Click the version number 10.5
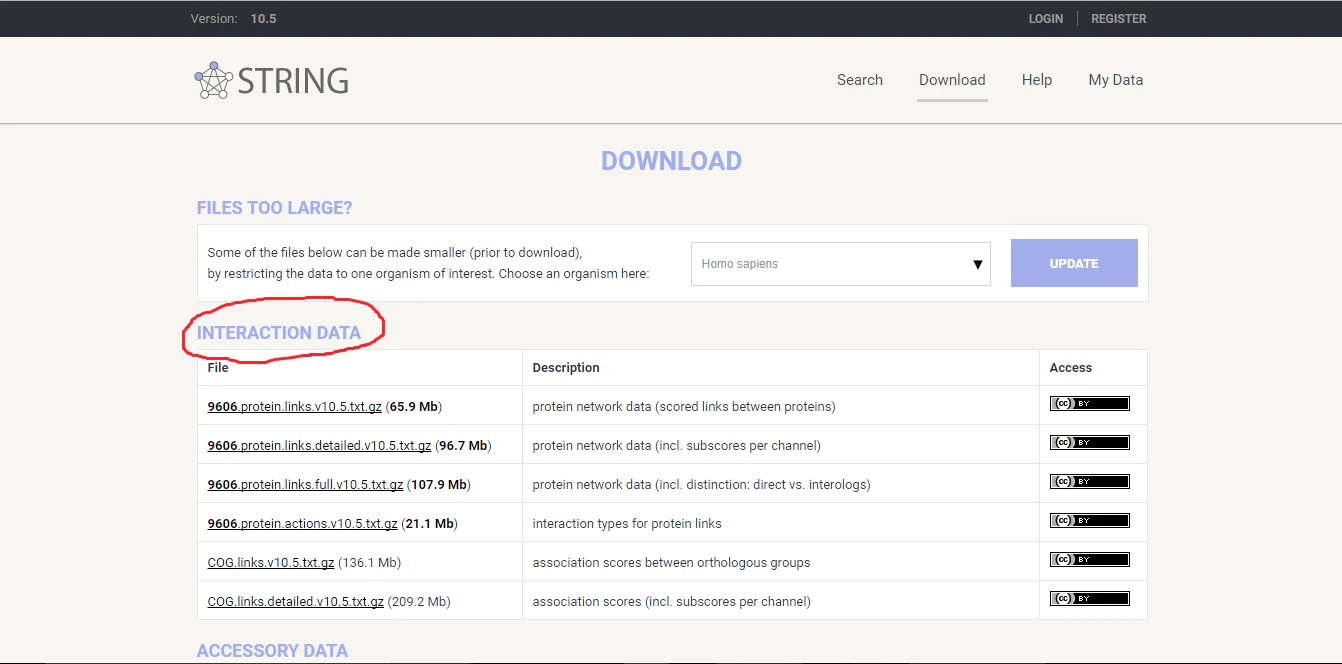1342x664 pixels. [x=263, y=19]
